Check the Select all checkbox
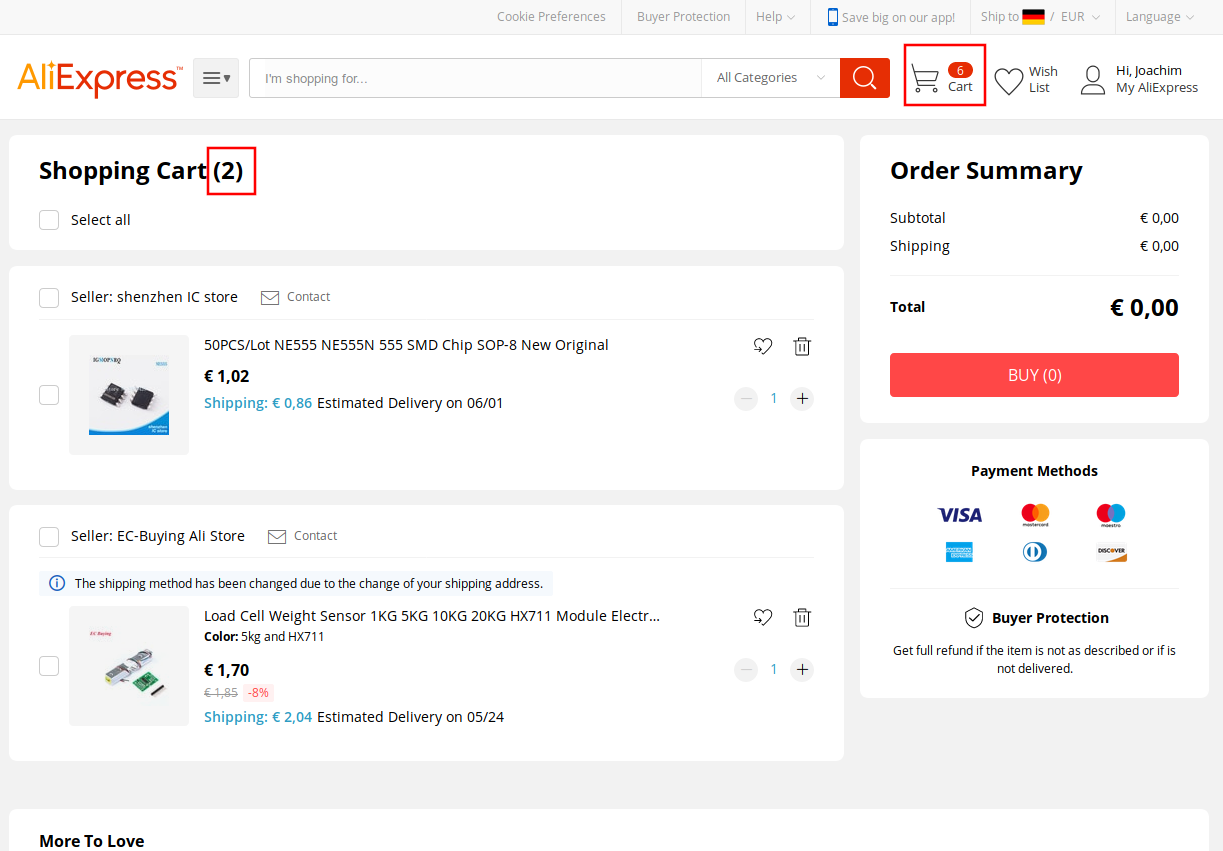 pos(49,220)
